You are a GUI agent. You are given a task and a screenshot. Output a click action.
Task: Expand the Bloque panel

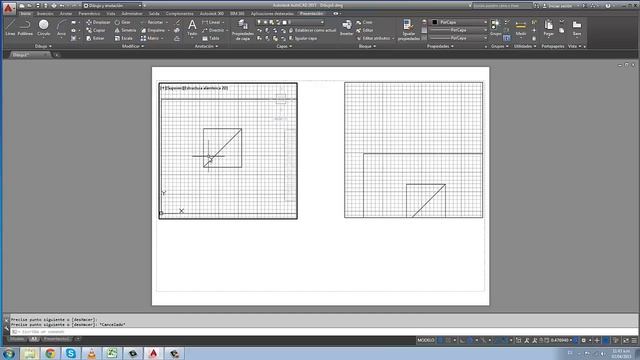[367, 46]
